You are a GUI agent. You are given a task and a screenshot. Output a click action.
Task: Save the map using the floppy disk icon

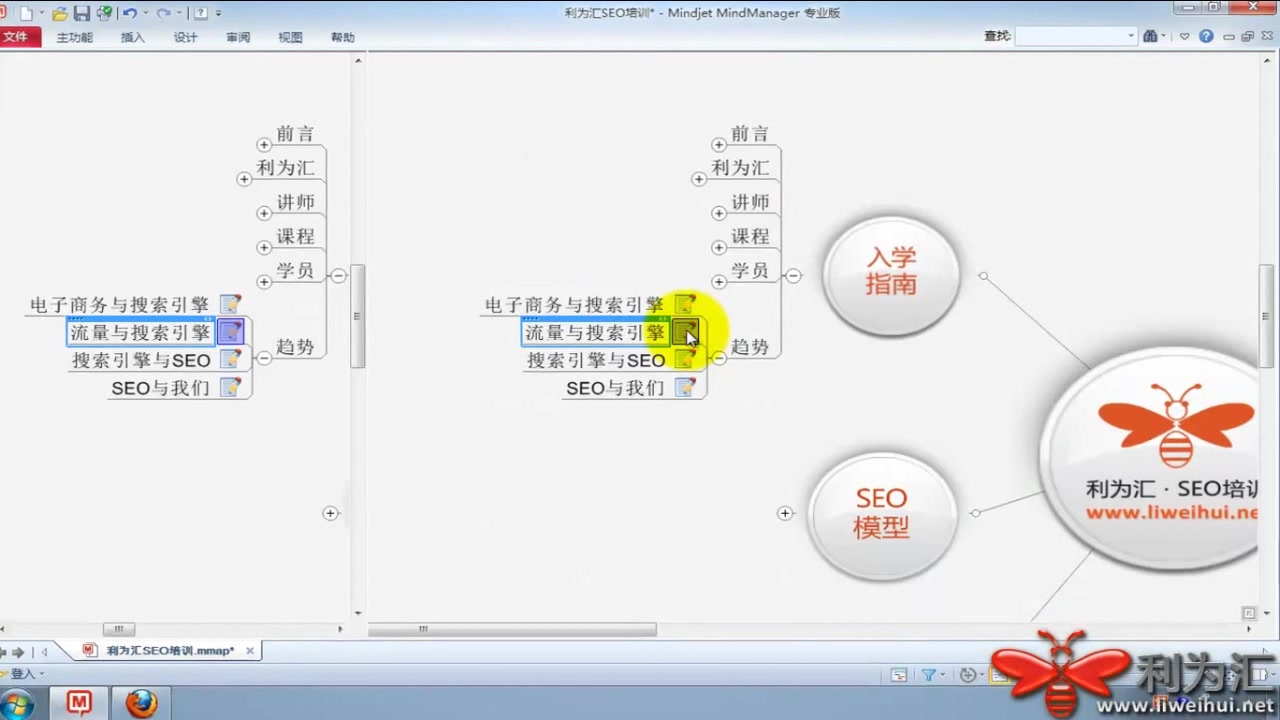(82, 13)
